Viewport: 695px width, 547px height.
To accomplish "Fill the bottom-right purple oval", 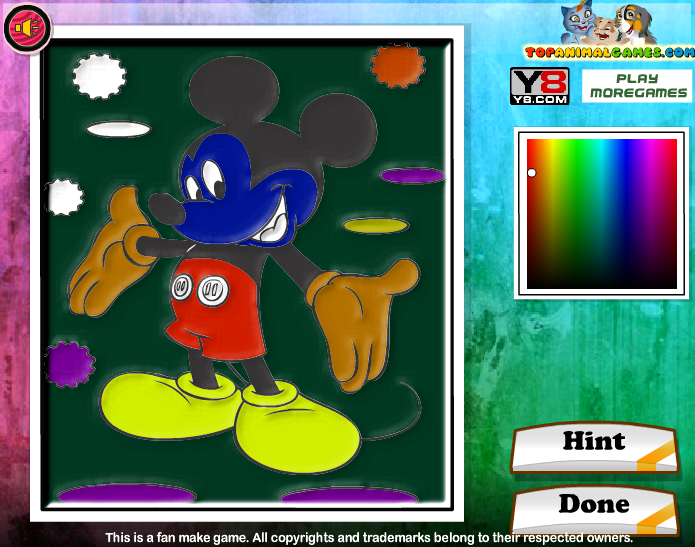I will (349, 496).
